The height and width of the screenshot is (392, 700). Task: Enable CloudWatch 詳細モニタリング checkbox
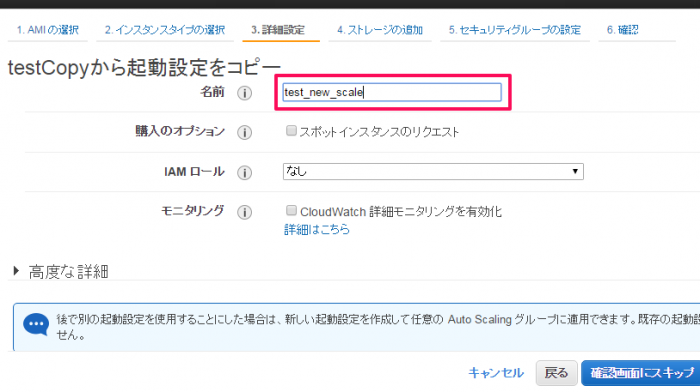(291, 210)
